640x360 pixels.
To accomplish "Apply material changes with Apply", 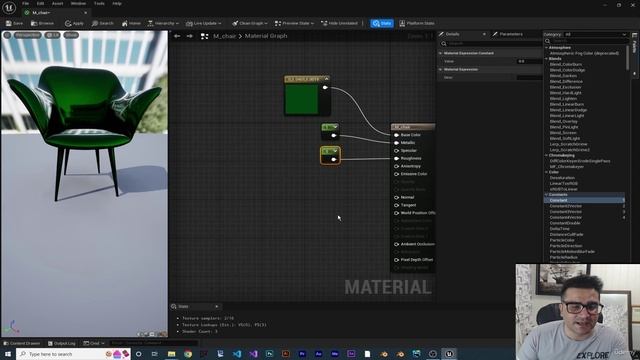I will tap(74, 23).
